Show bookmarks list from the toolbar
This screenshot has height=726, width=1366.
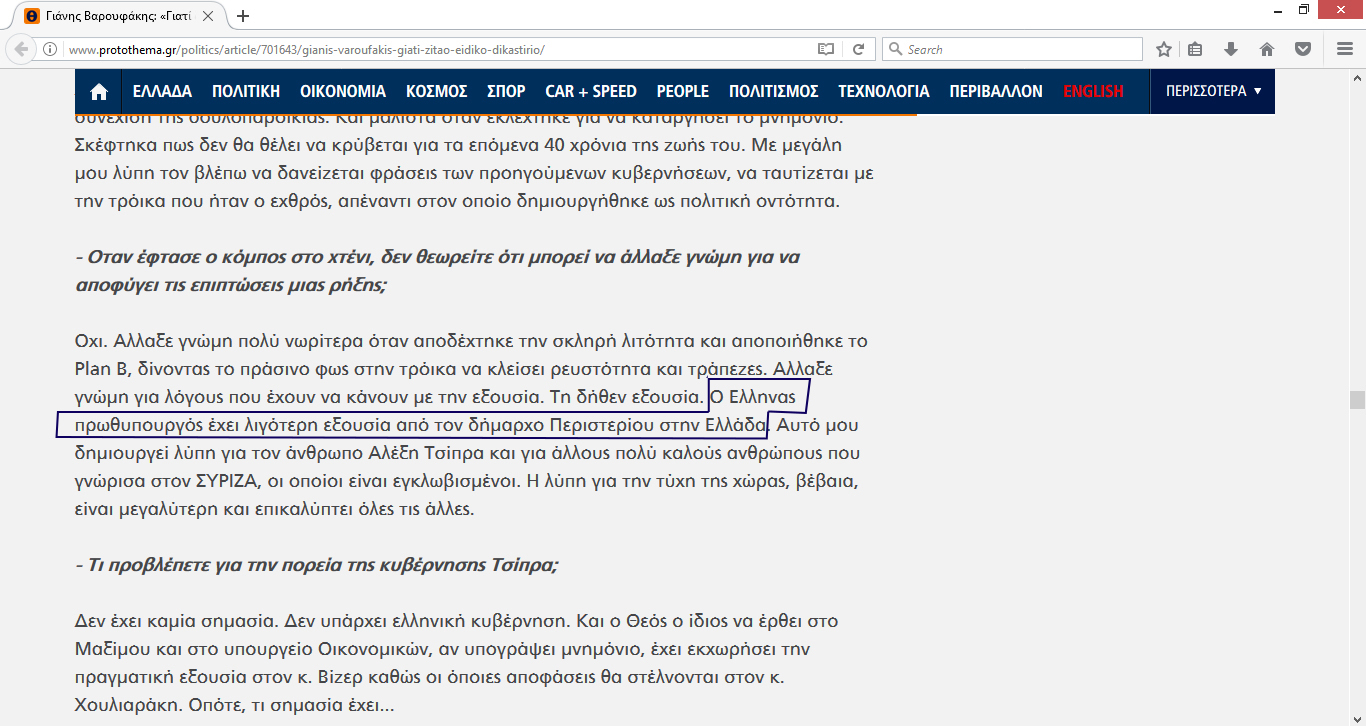1196,49
